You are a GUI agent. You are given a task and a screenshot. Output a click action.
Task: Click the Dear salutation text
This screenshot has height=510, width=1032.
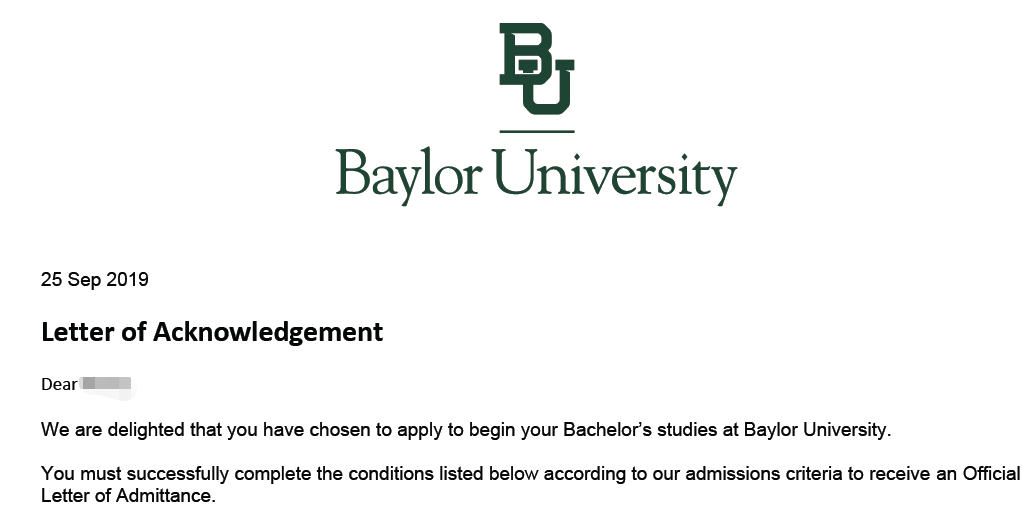[x=59, y=385]
